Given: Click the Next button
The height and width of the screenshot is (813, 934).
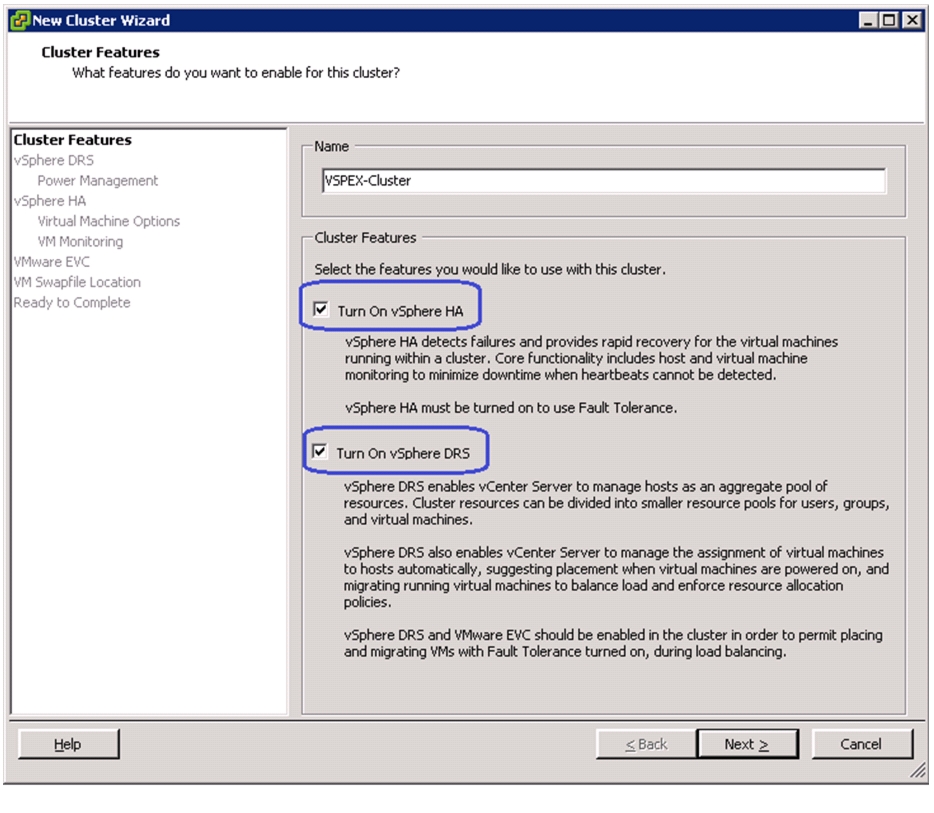Looking at the screenshot, I should click(748, 744).
